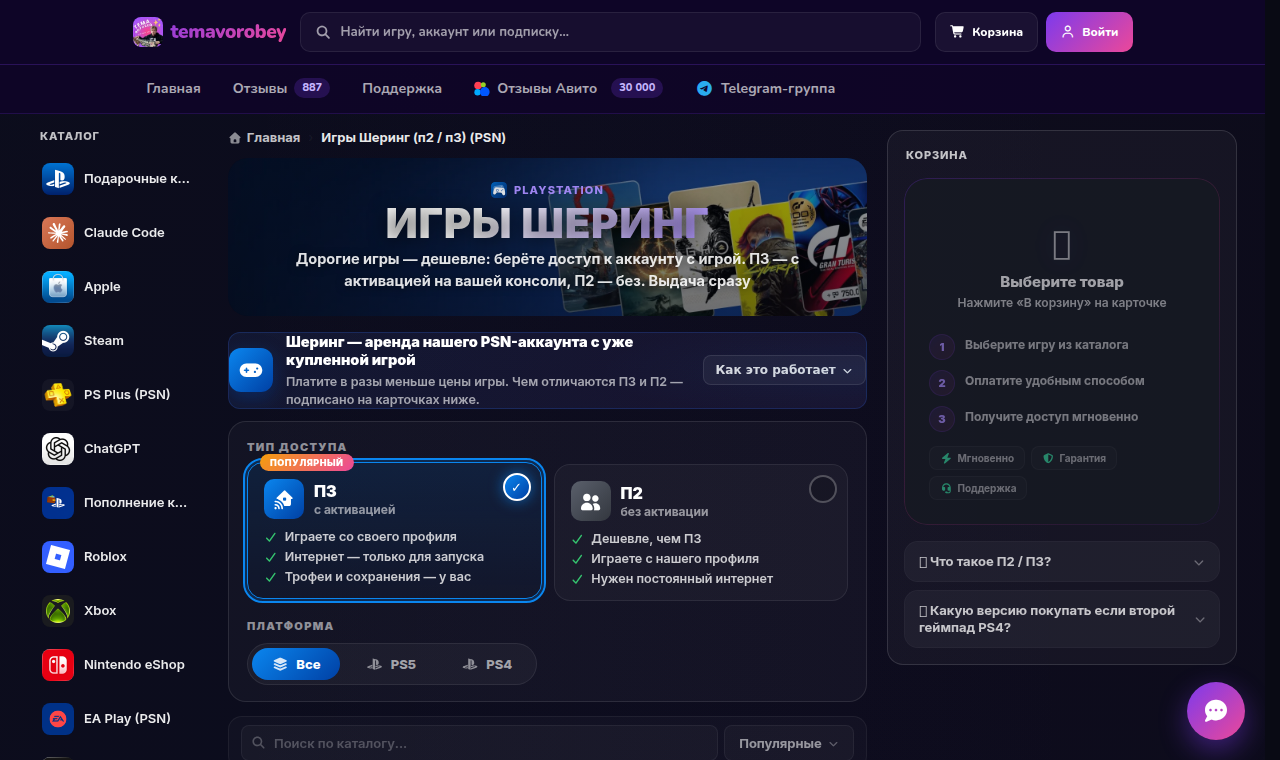This screenshot has height=760, width=1280.
Task: Click the temavorobey logo avatar
Action: (148, 32)
